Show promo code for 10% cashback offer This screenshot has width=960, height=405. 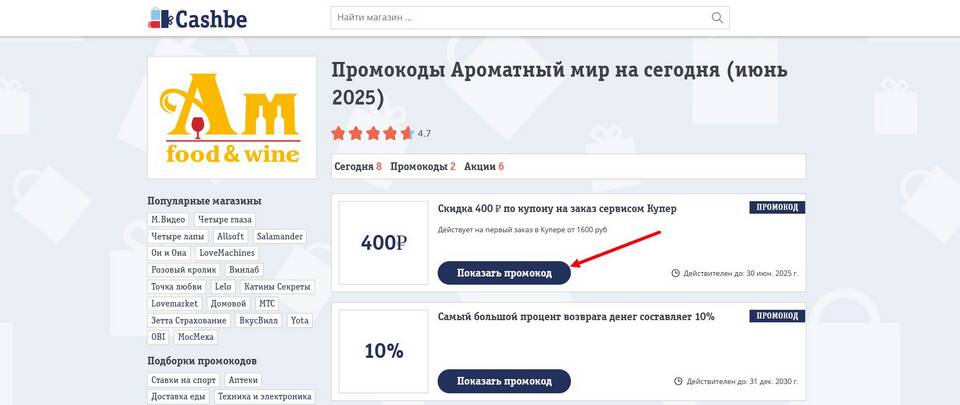tap(504, 381)
